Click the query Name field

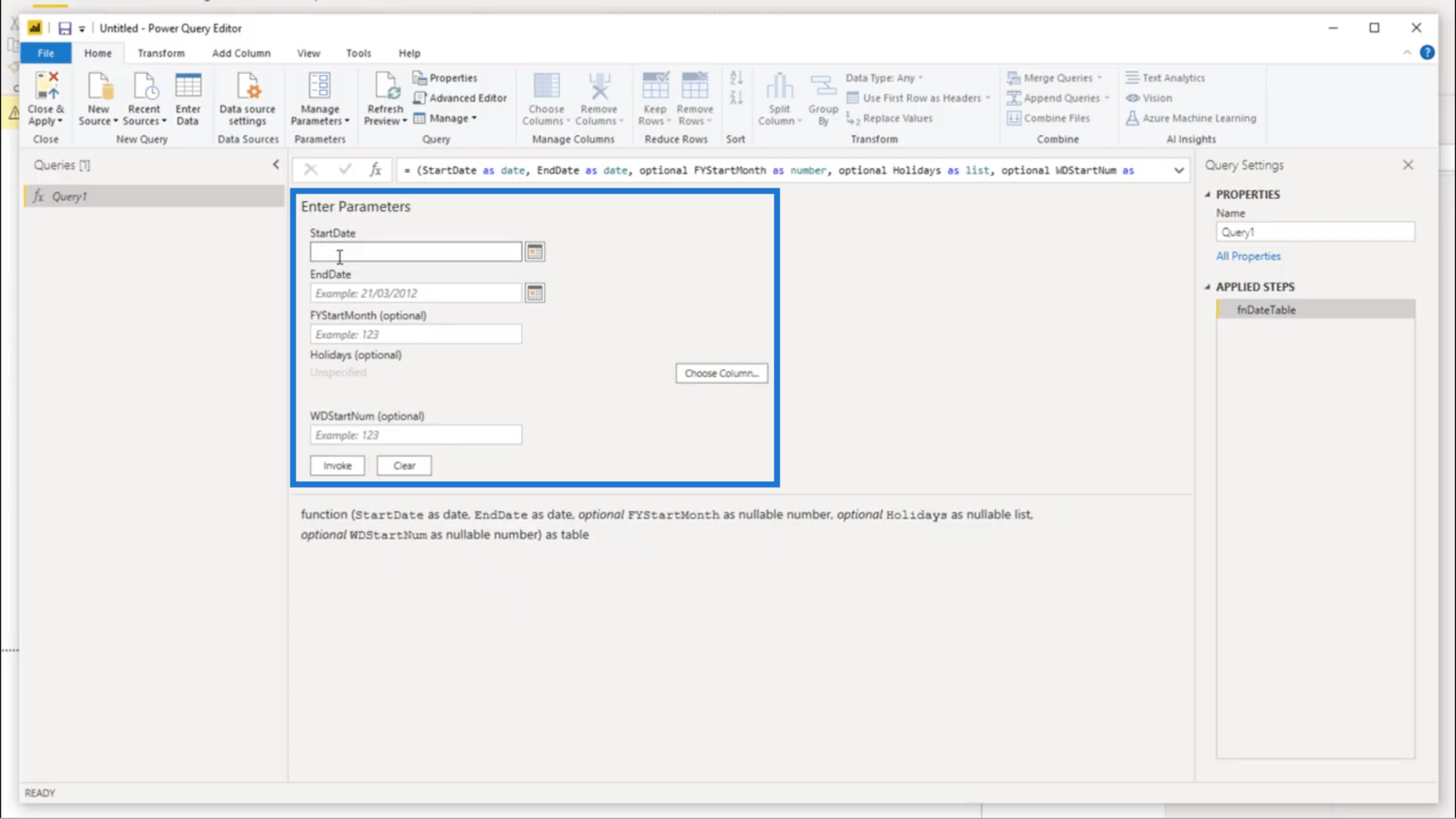(1316, 232)
